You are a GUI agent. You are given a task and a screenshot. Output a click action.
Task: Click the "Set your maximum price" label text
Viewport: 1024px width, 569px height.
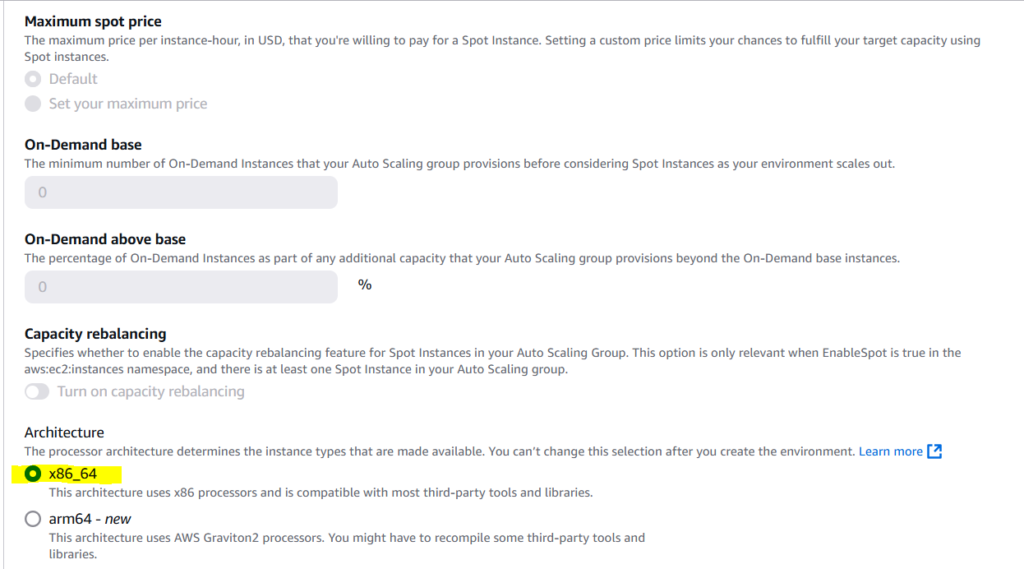tap(128, 104)
